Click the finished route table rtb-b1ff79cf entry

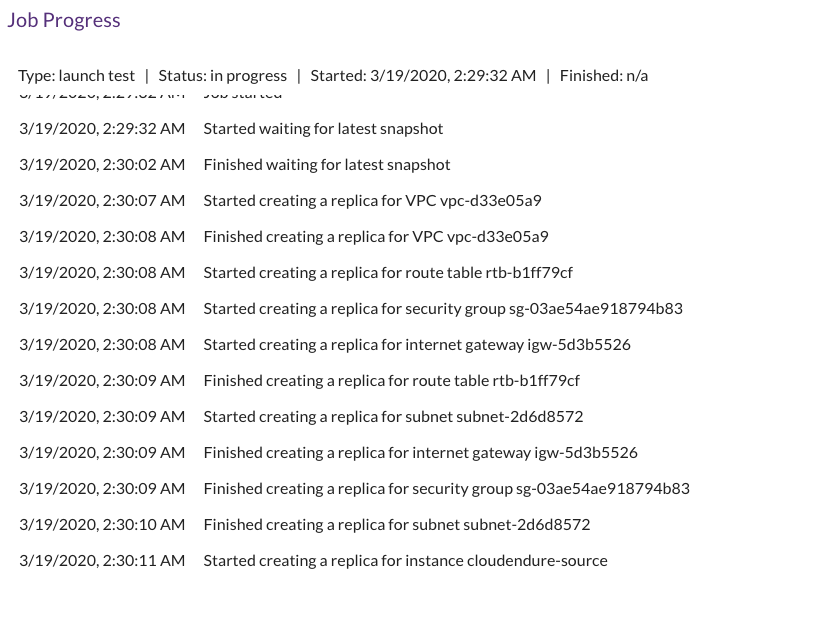coord(392,381)
